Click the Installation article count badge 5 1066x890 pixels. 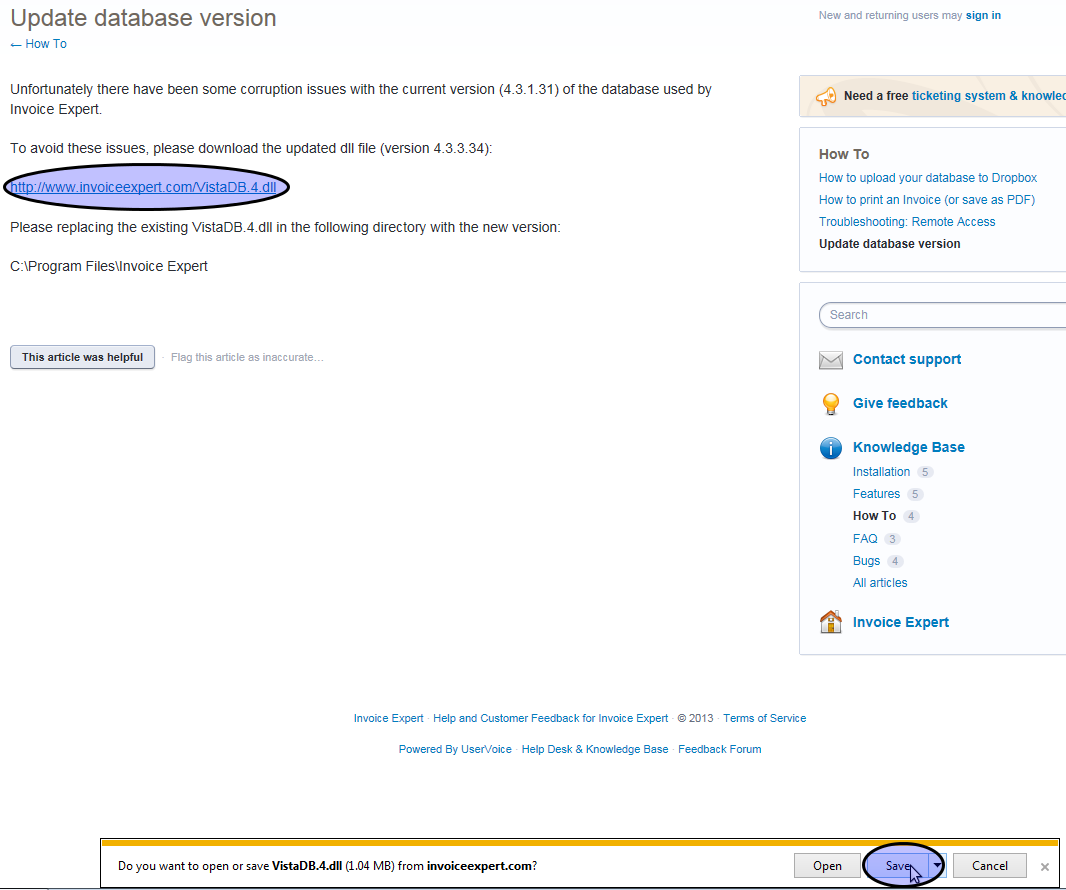tap(925, 472)
